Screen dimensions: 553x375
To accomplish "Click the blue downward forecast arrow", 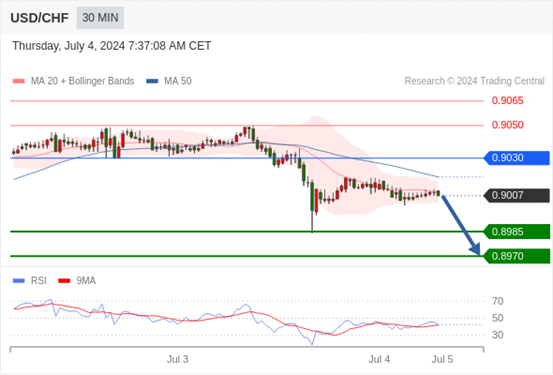I will click(461, 225).
